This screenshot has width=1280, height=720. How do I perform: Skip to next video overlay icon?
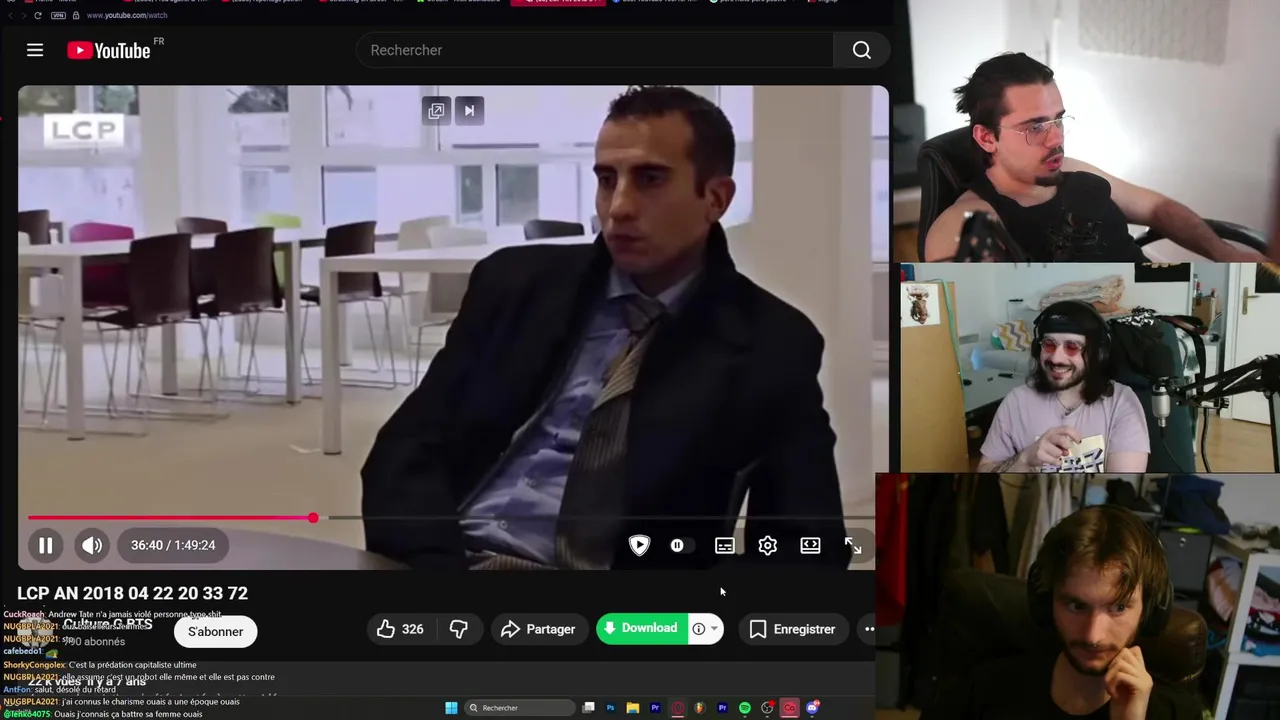coord(469,111)
